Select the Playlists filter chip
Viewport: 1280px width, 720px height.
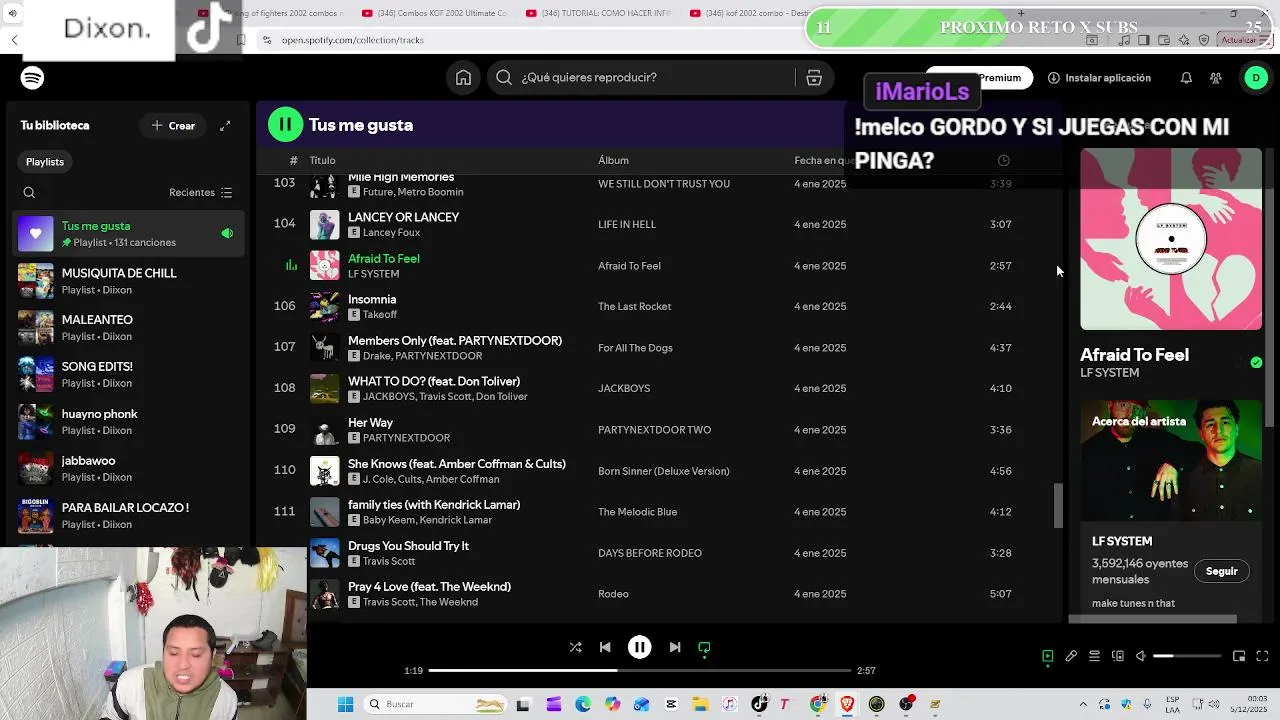[45, 161]
